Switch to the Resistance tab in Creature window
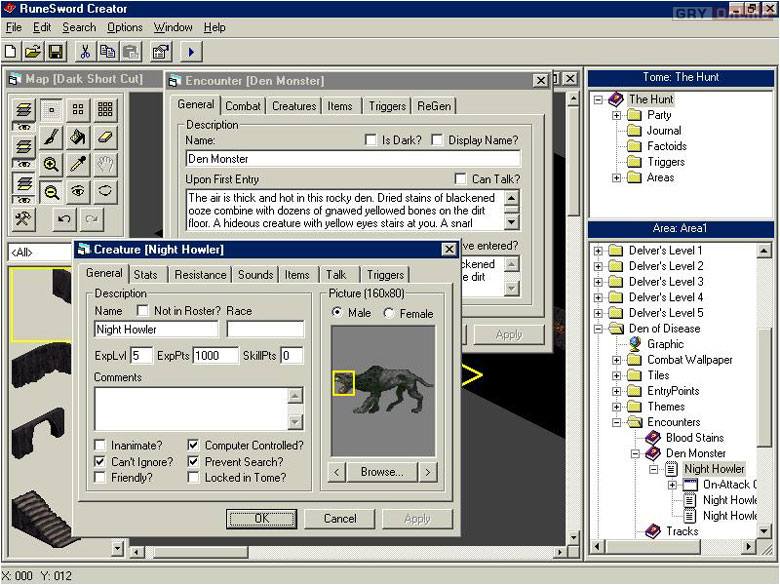The width and height of the screenshot is (780, 585). coord(200,275)
